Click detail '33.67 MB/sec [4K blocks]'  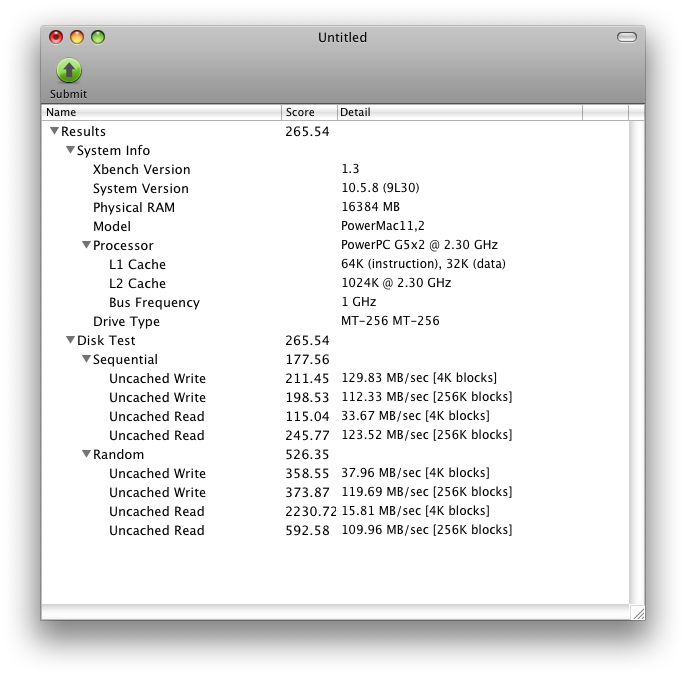pyautogui.click(x=415, y=416)
